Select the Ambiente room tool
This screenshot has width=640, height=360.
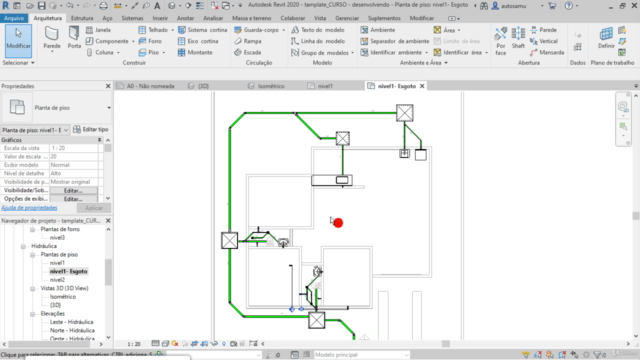coord(378,30)
